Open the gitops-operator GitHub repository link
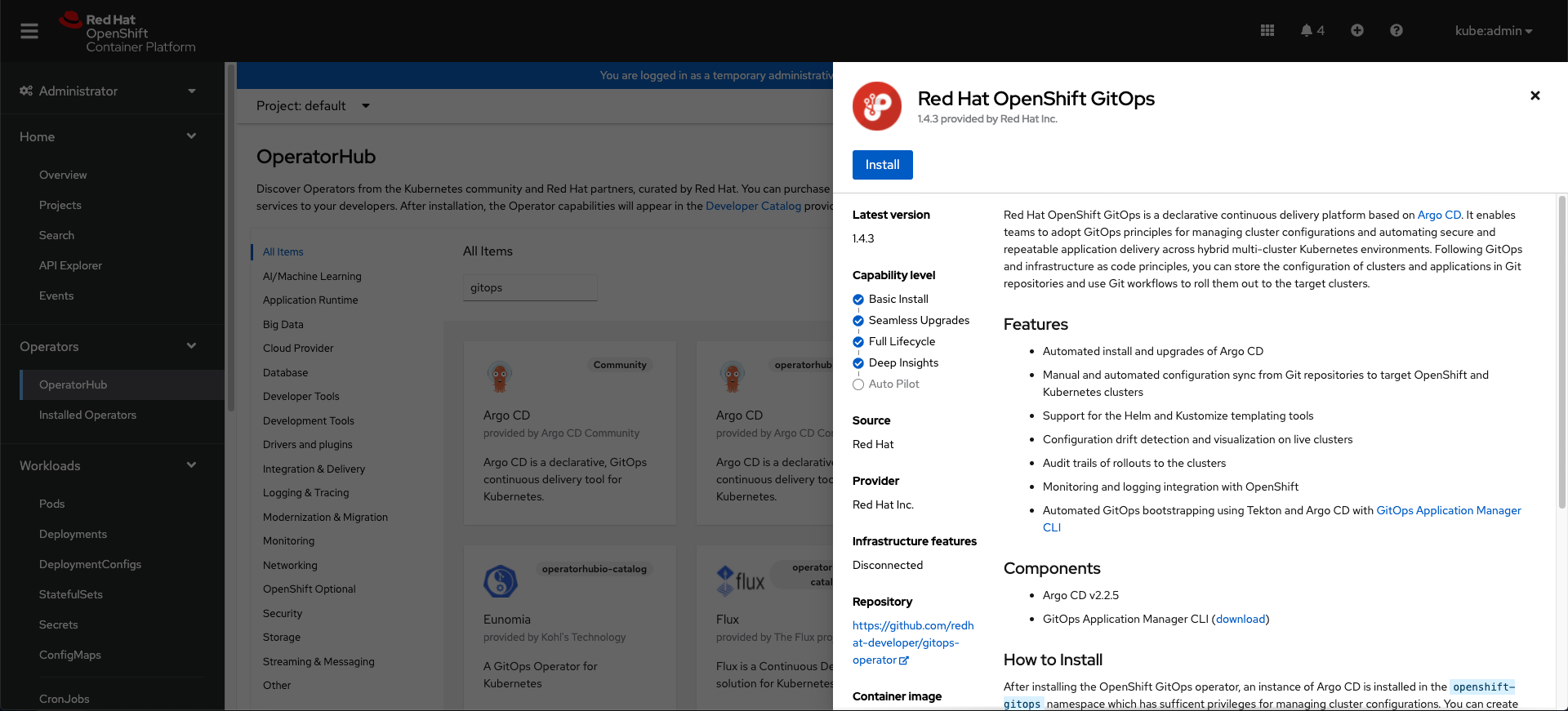1568x711 pixels. pos(913,642)
